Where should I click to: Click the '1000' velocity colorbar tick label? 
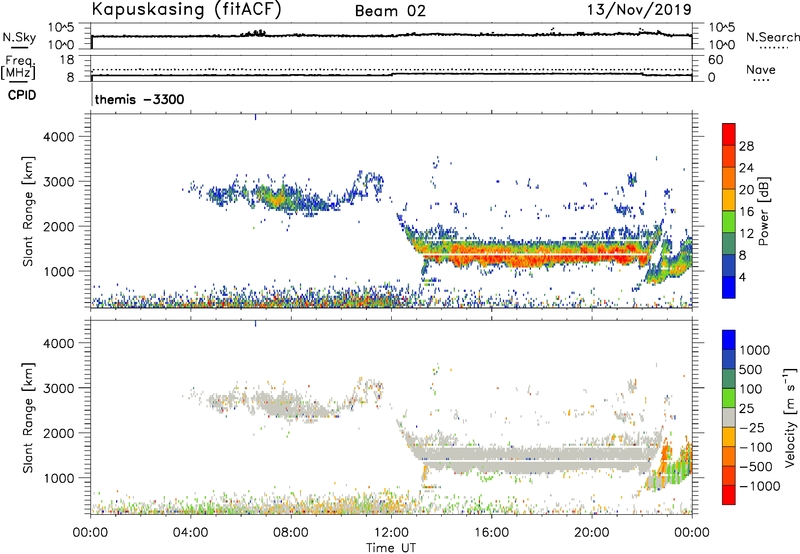coord(755,350)
